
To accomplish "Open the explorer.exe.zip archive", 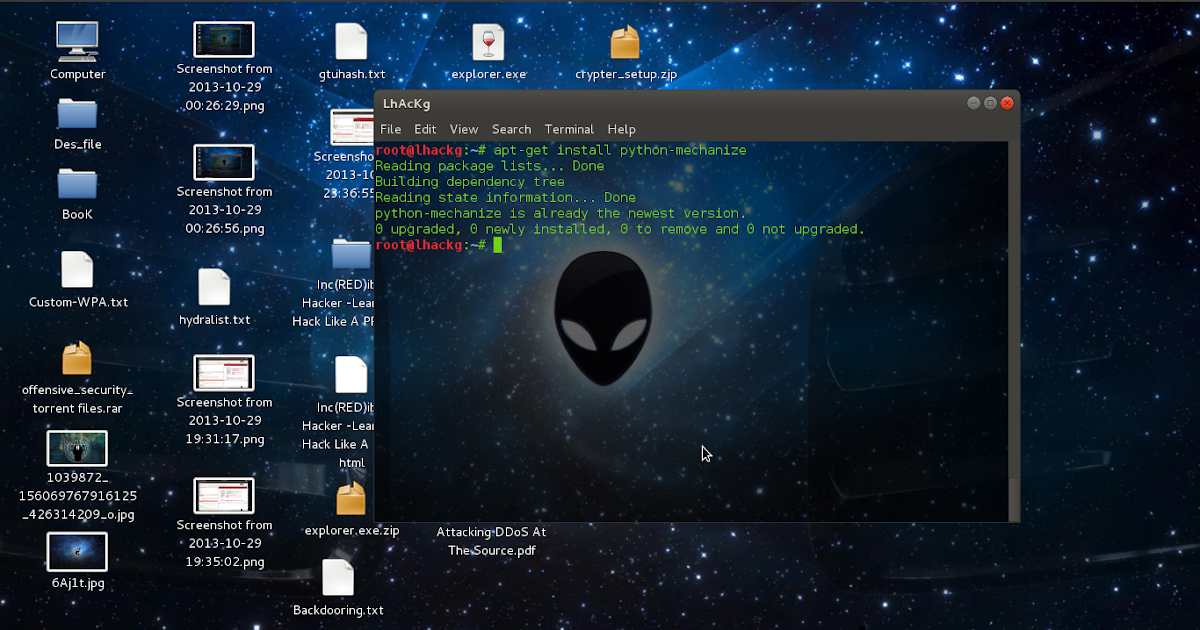I will (350, 497).
